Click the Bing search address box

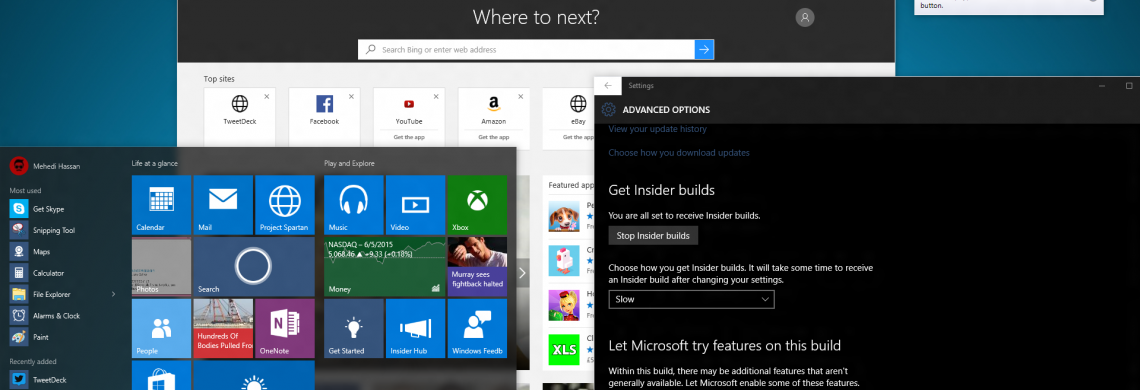click(526, 49)
